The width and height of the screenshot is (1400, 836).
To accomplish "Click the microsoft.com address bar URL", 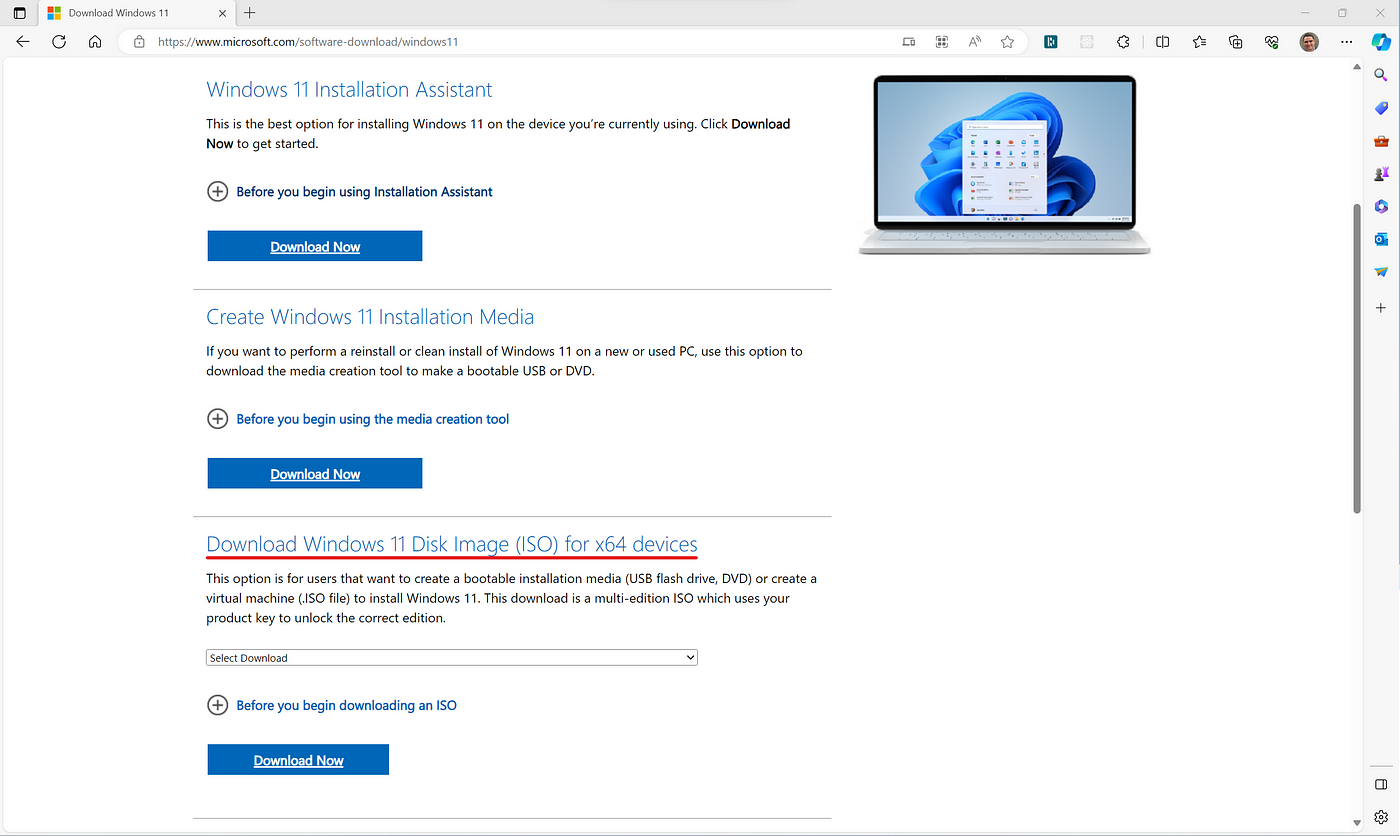I will 308,42.
